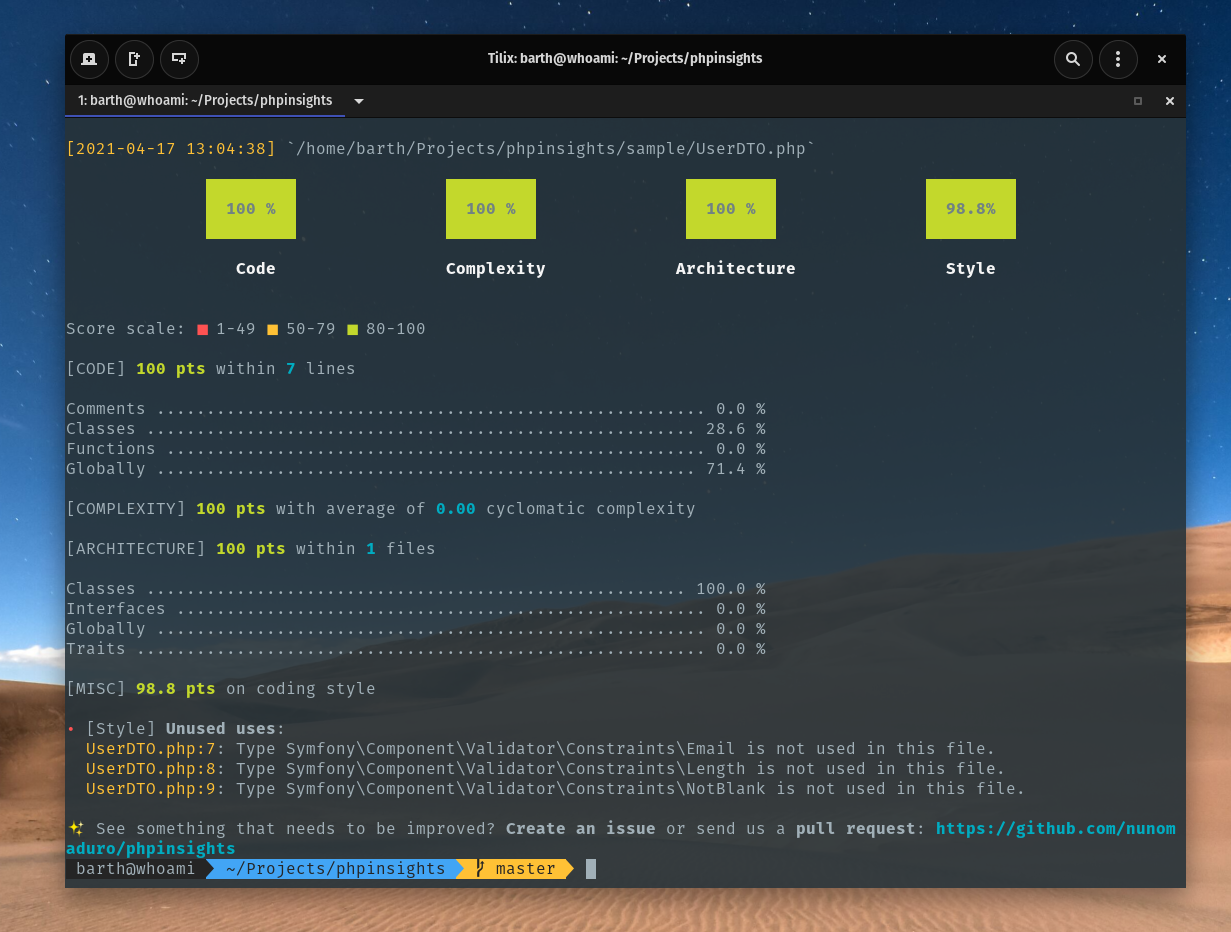Open a new Tilix session
The height and width of the screenshot is (932, 1231).
click(89, 59)
